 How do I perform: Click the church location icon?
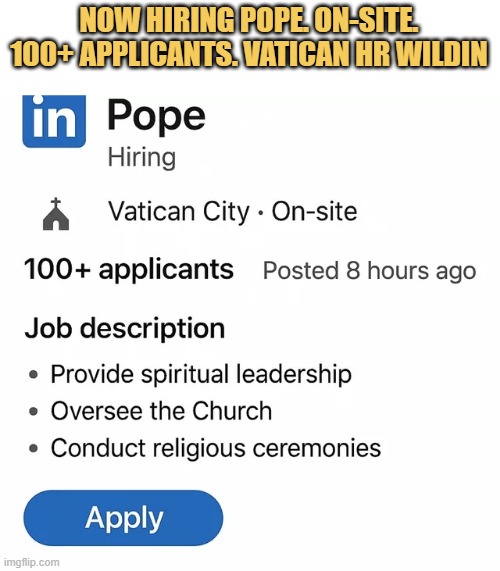56,214
